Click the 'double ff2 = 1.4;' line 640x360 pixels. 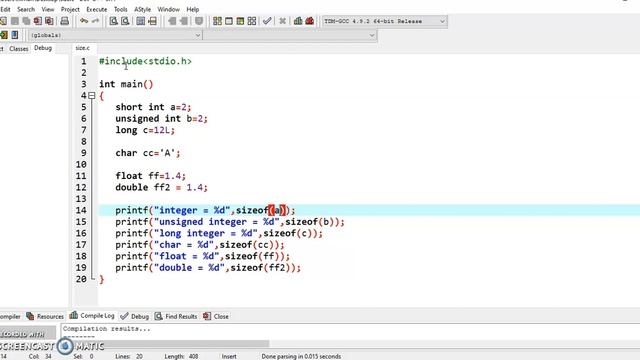[161, 187]
